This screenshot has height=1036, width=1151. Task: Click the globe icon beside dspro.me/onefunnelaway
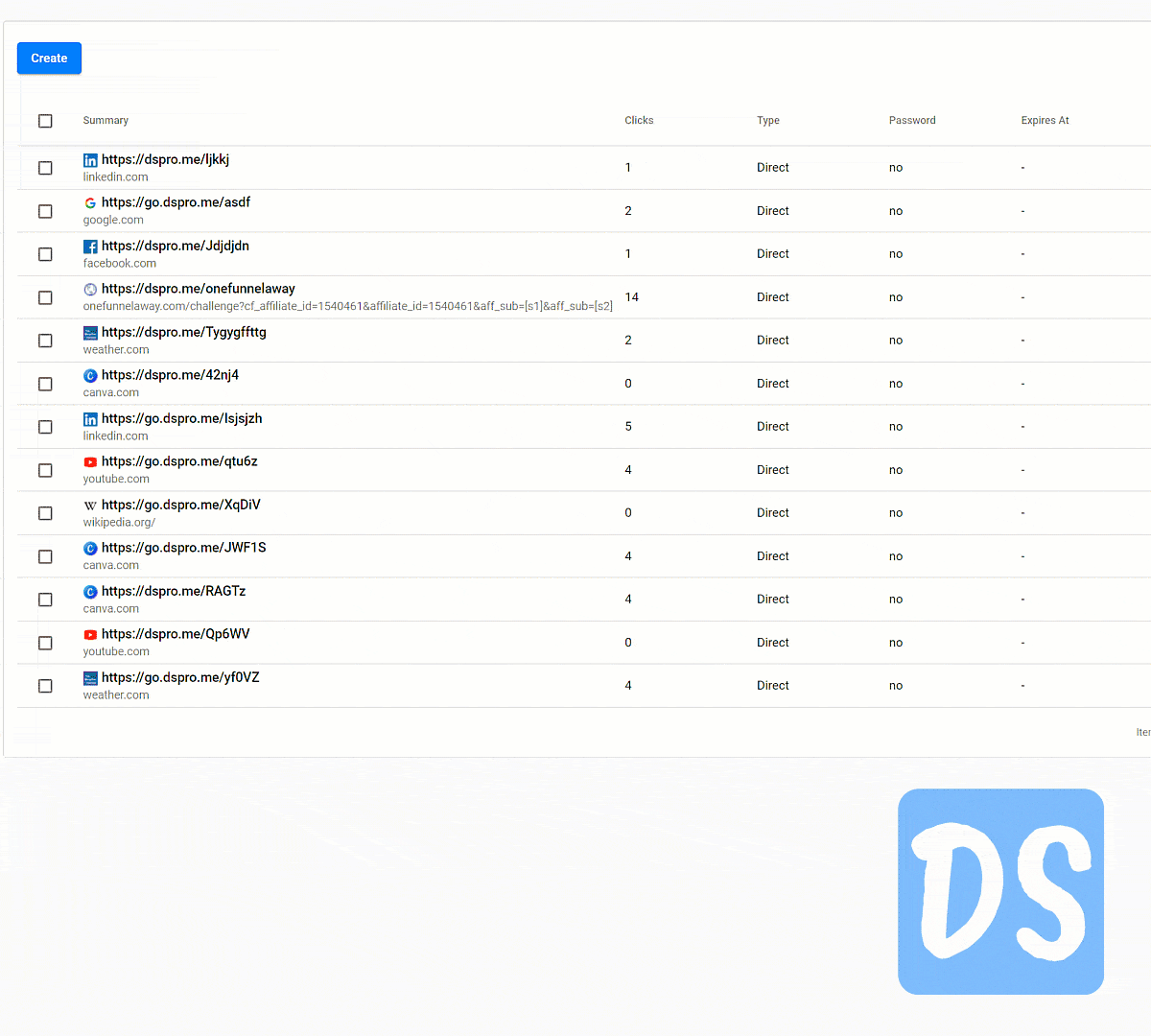click(x=90, y=290)
